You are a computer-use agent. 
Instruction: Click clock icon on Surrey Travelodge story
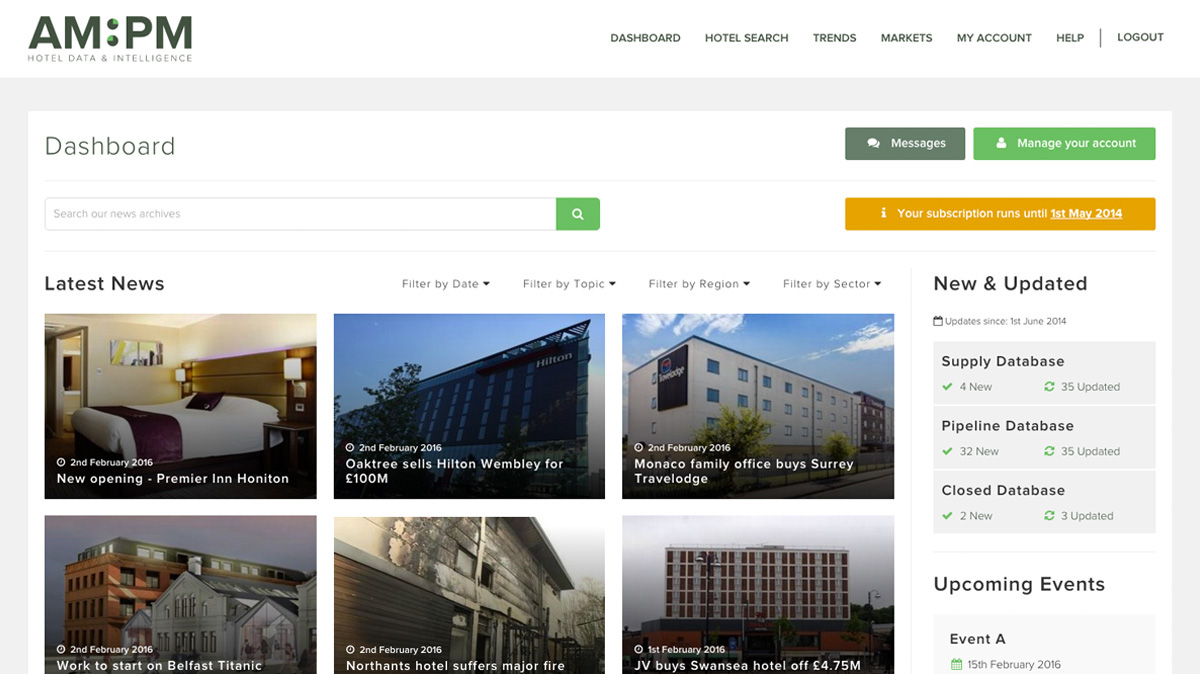(639, 448)
